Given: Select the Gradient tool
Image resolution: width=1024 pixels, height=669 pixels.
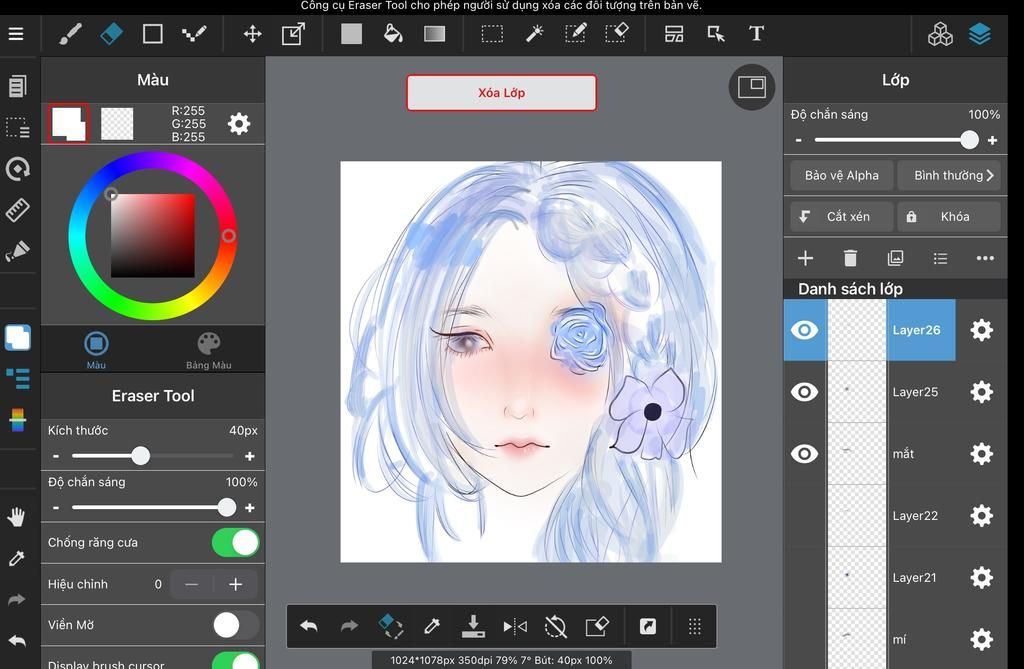Looking at the screenshot, I should click(x=434, y=34).
